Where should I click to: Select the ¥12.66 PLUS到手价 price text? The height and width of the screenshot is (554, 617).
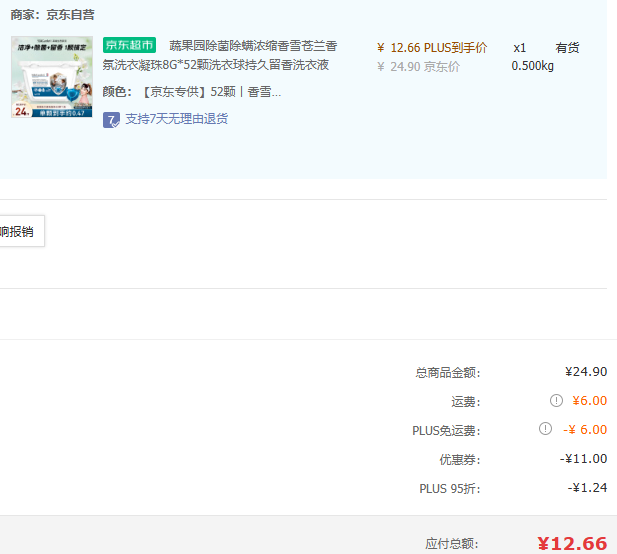432,48
